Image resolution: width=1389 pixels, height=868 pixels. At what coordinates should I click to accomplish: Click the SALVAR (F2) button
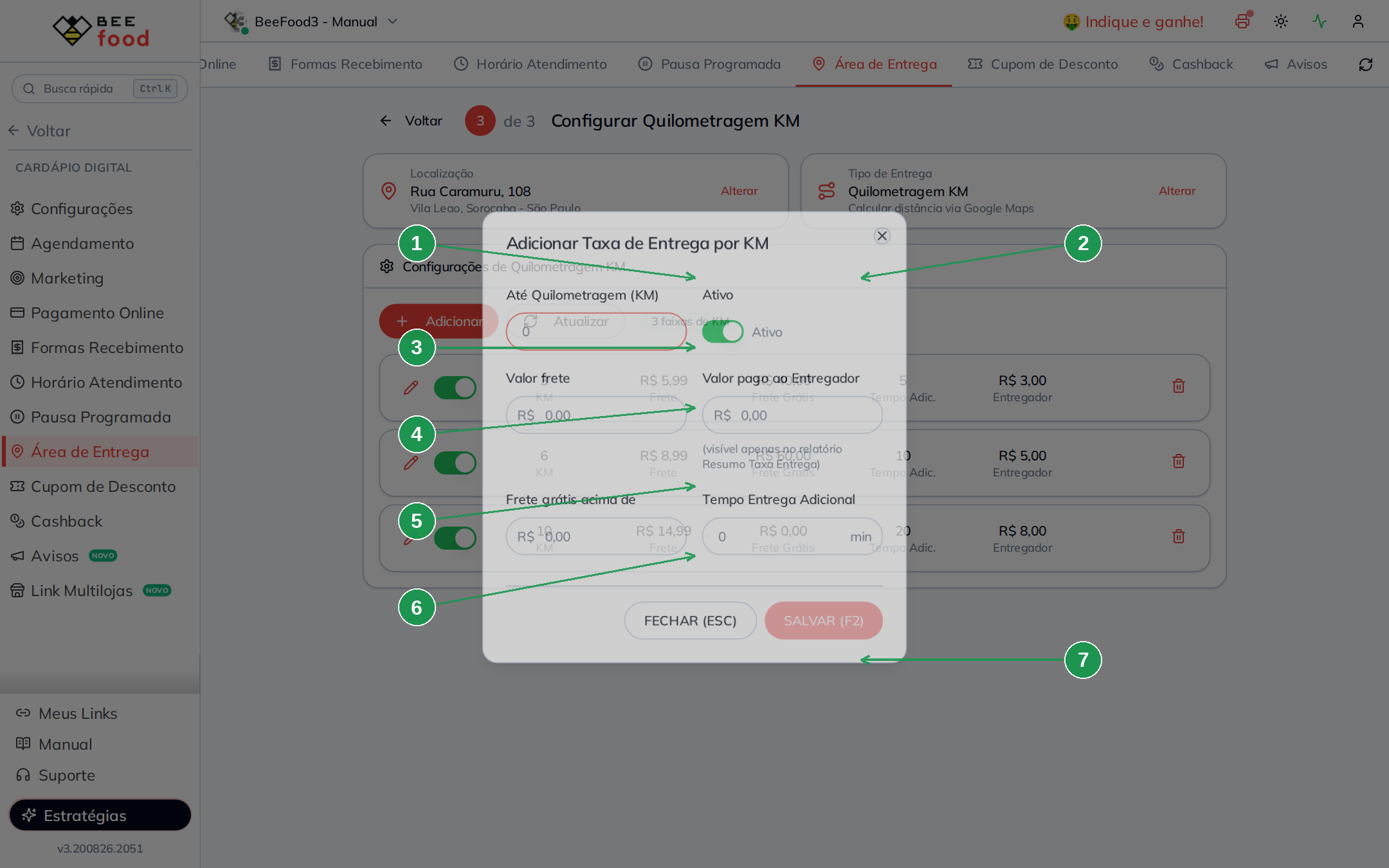pos(823,620)
